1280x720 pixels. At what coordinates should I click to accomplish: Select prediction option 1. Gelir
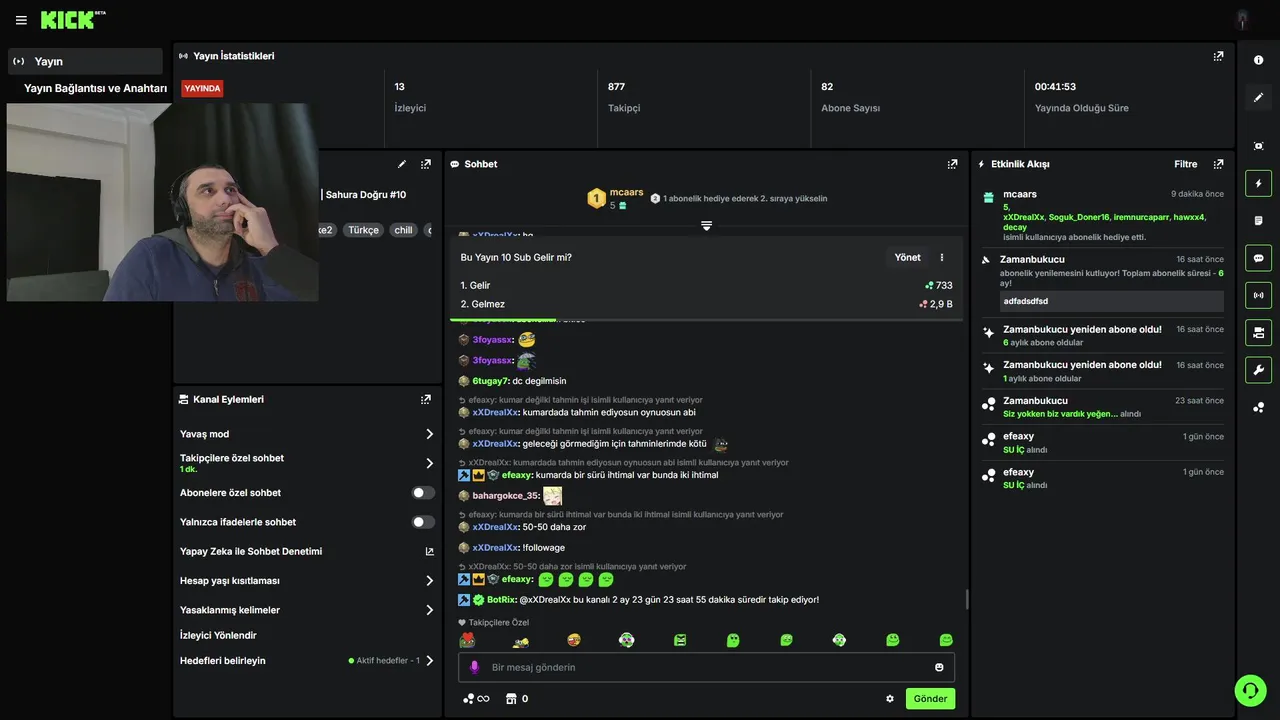(x=706, y=285)
